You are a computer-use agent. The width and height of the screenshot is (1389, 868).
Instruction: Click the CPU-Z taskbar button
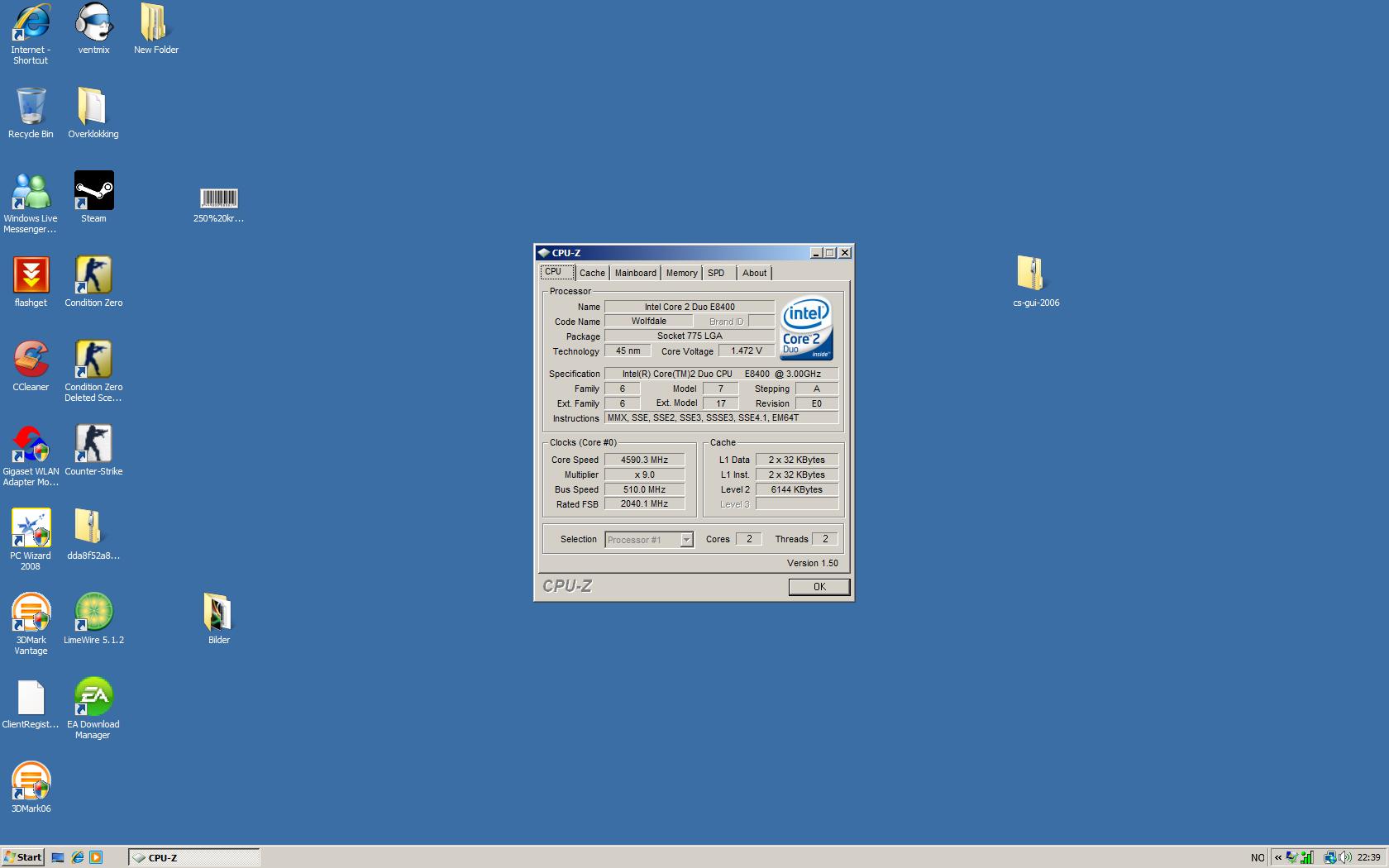194,857
